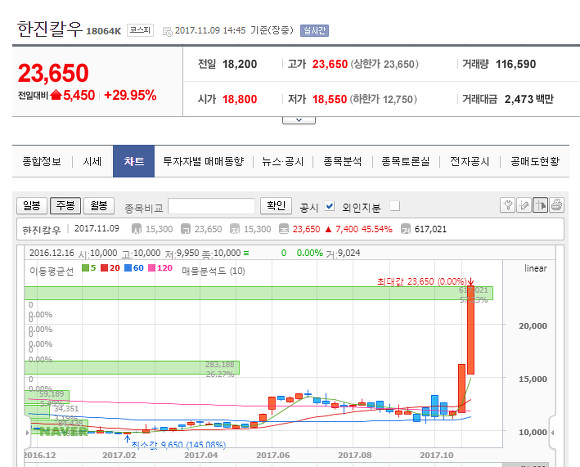The image size is (580, 467).
Task: Click green 5-period moving average swatch
Action: coord(85,268)
